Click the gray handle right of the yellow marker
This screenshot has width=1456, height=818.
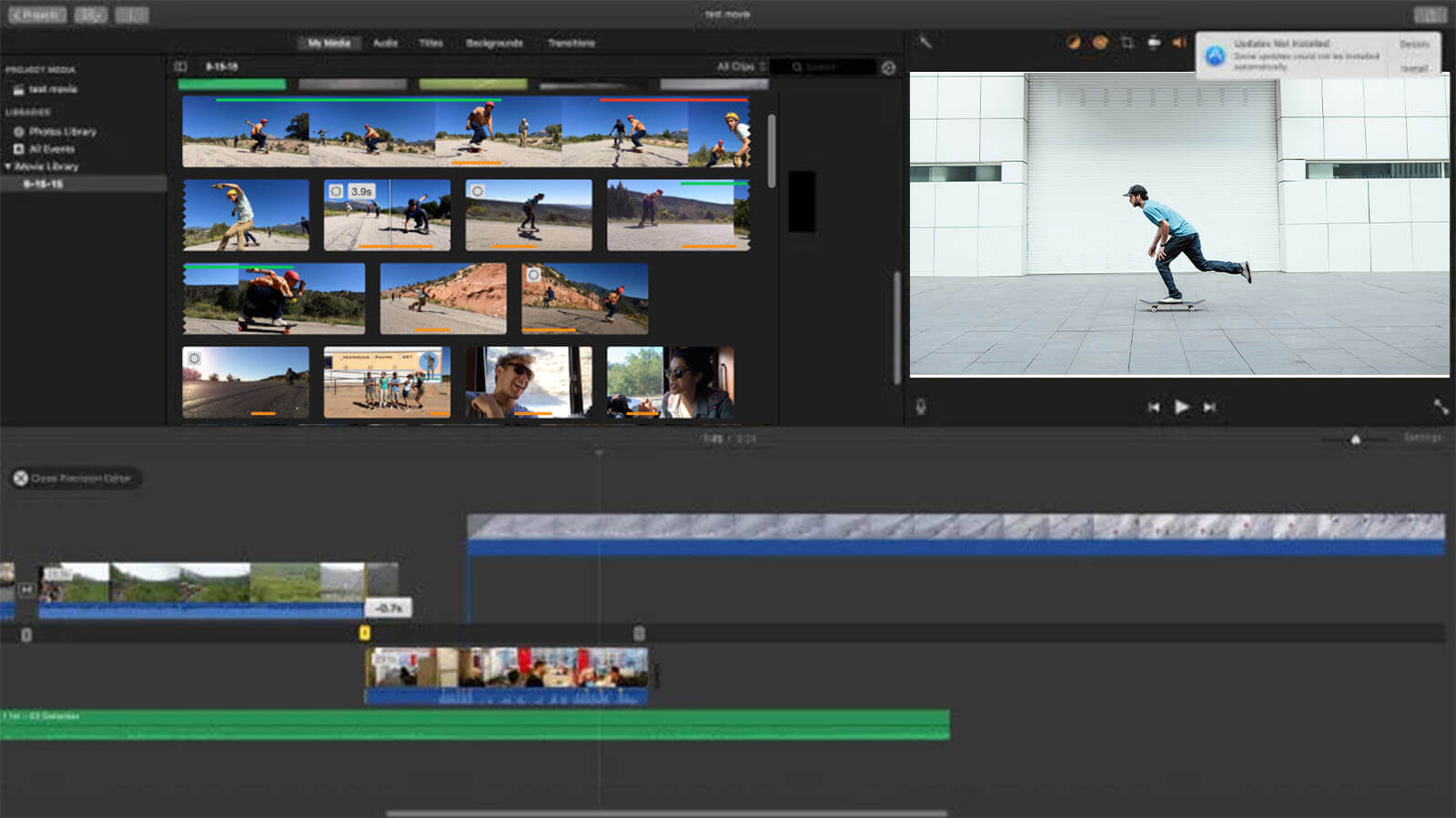click(639, 633)
